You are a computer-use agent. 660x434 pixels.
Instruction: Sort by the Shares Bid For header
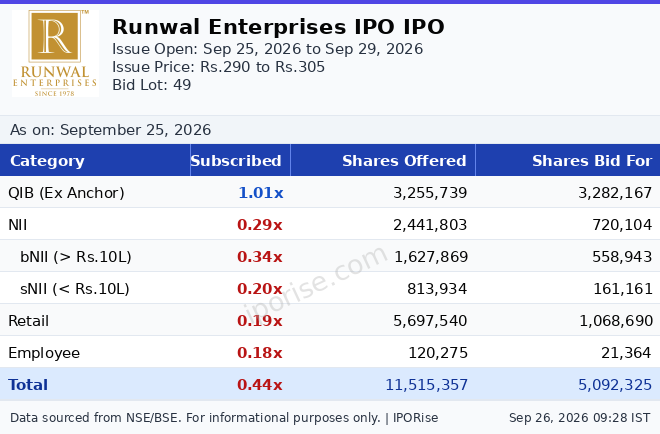pos(592,161)
